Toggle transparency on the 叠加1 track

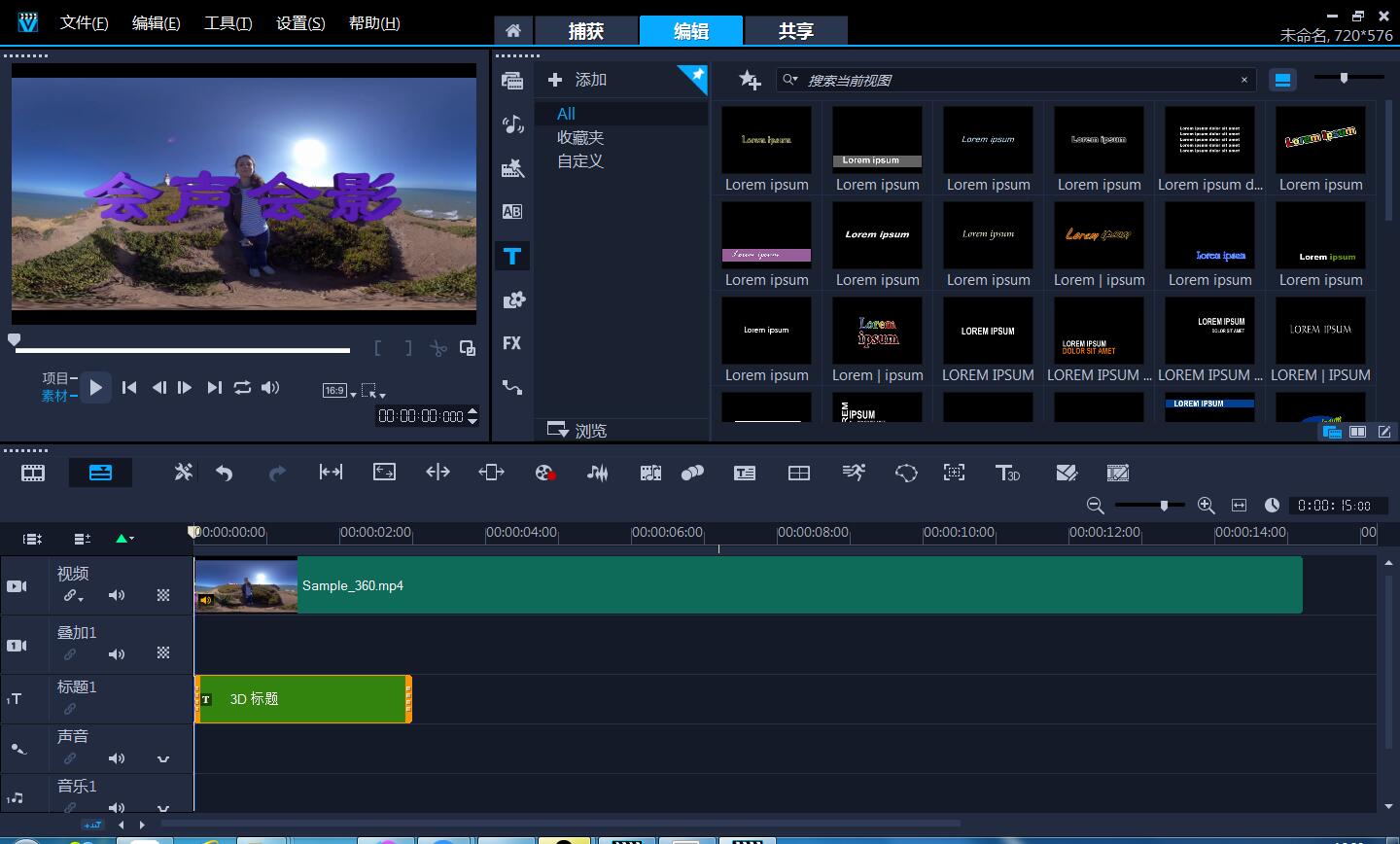[163, 654]
